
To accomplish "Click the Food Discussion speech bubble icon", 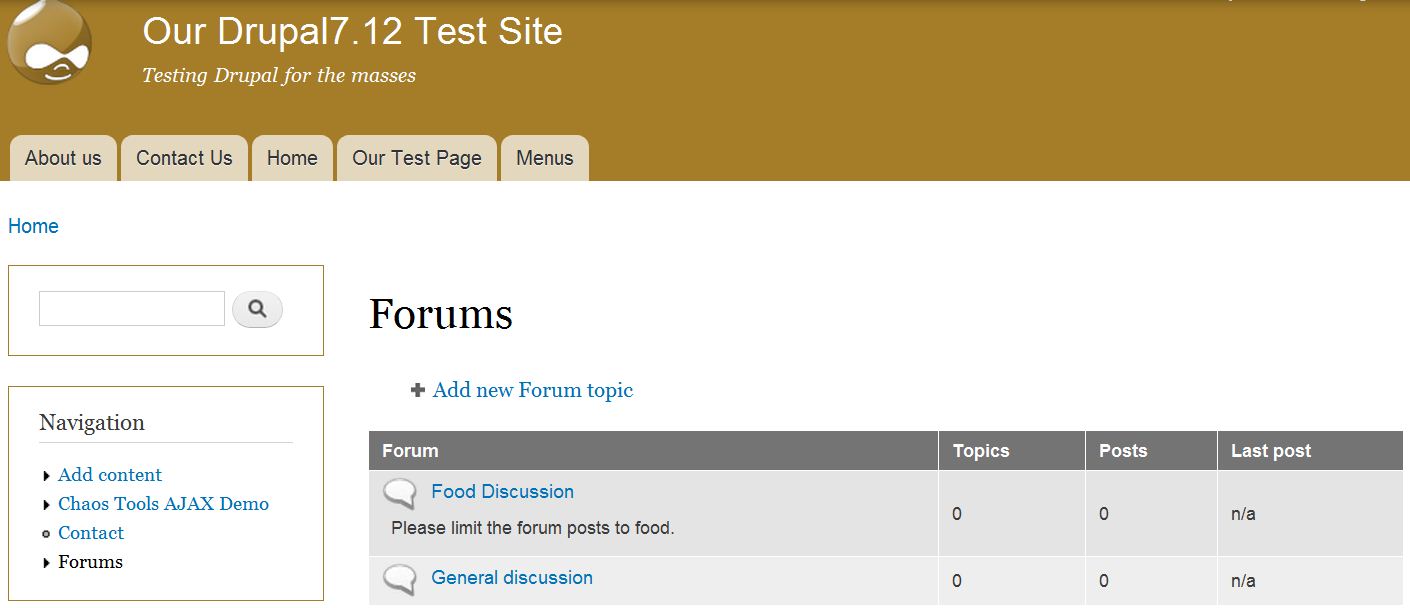I will tap(400, 493).
